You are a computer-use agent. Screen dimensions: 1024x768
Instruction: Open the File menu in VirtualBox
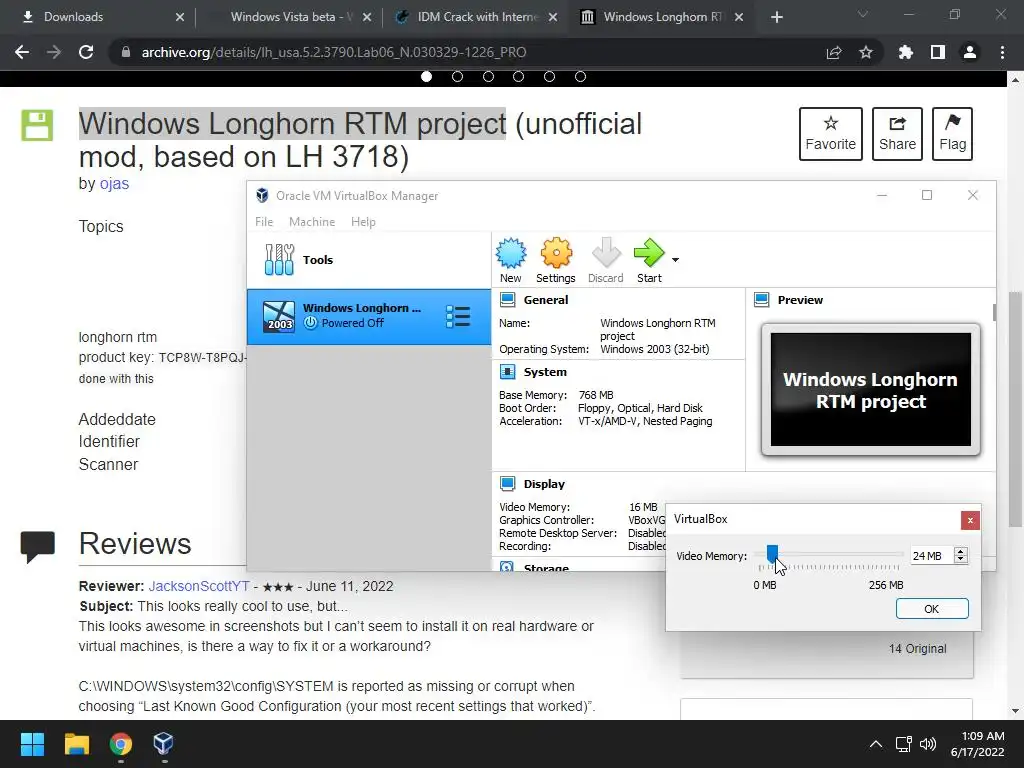[x=264, y=222]
